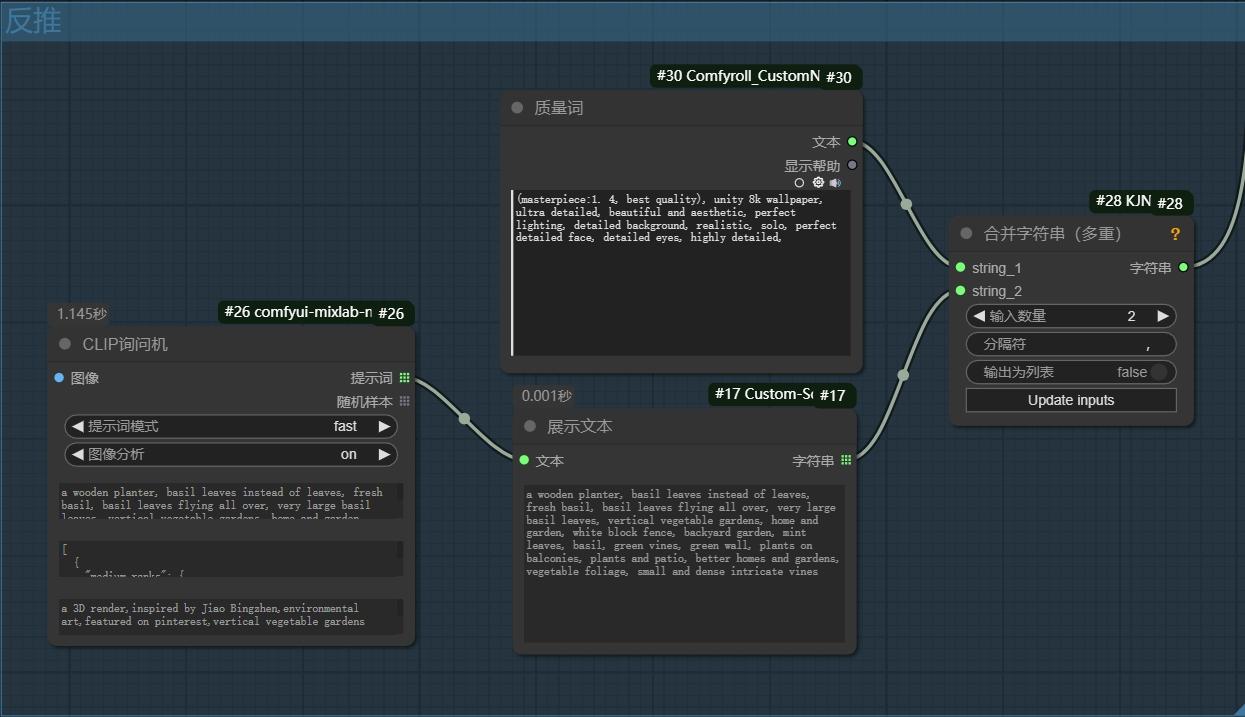Click the 字符串 output grid icon on 展示文本
The height and width of the screenshot is (717, 1245).
pos(846,460)
